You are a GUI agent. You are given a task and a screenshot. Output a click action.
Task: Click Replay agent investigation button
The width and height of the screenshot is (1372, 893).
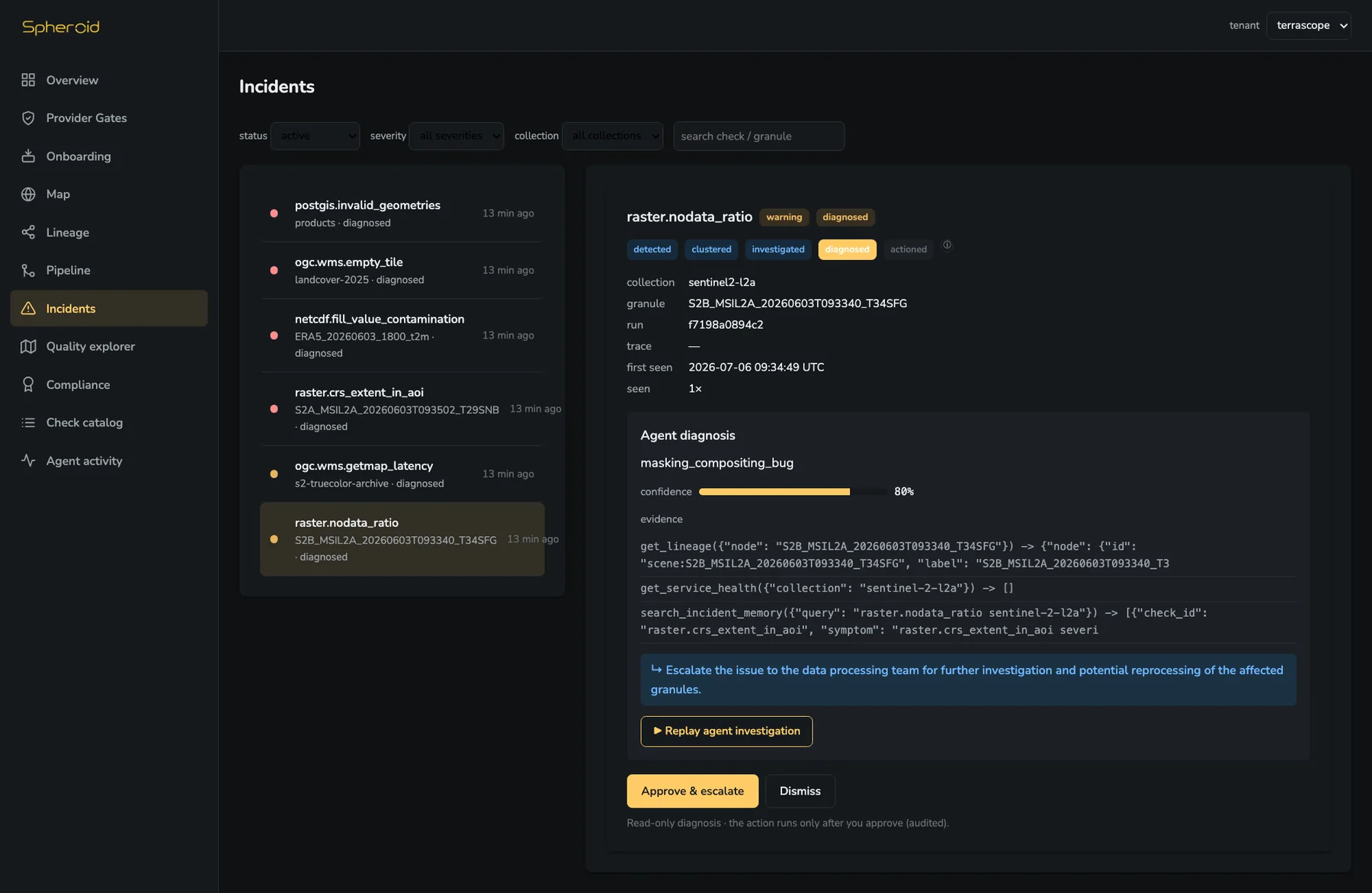click(726, 731)
